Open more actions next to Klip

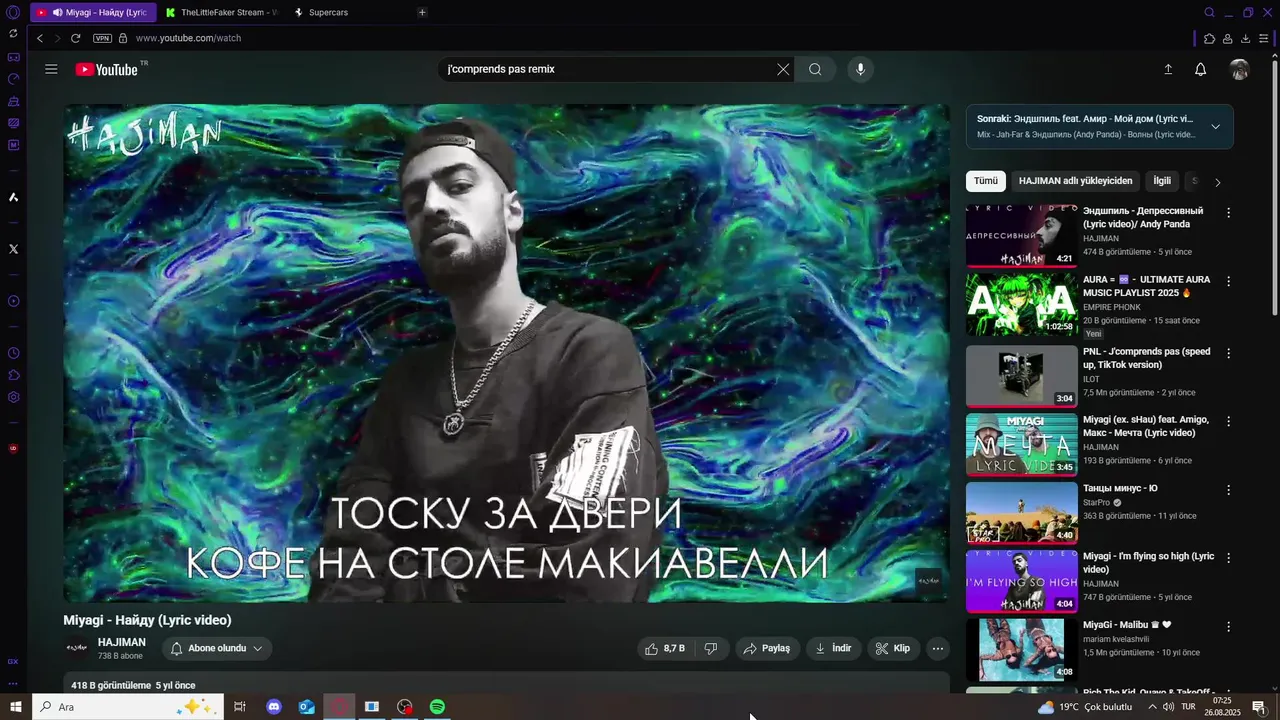click(x=938, y=648)
